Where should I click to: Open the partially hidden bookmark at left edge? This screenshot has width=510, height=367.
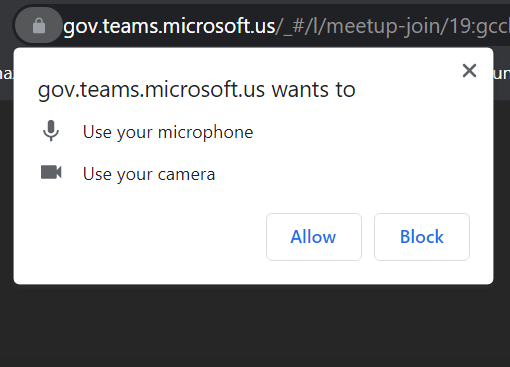[6, 73]
